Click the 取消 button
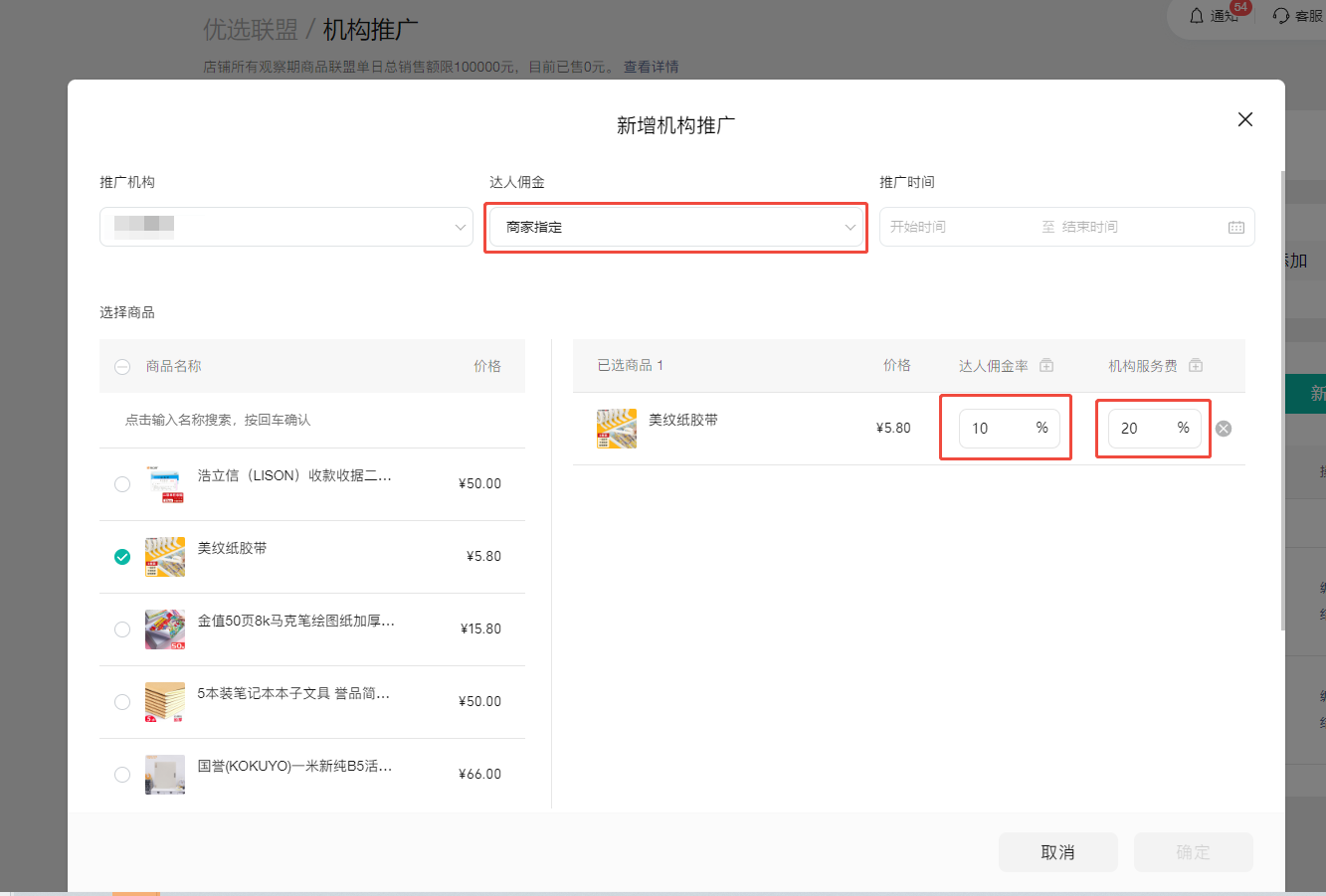The height and width of the screenshot is (896, 1326). click(1057, 852)
